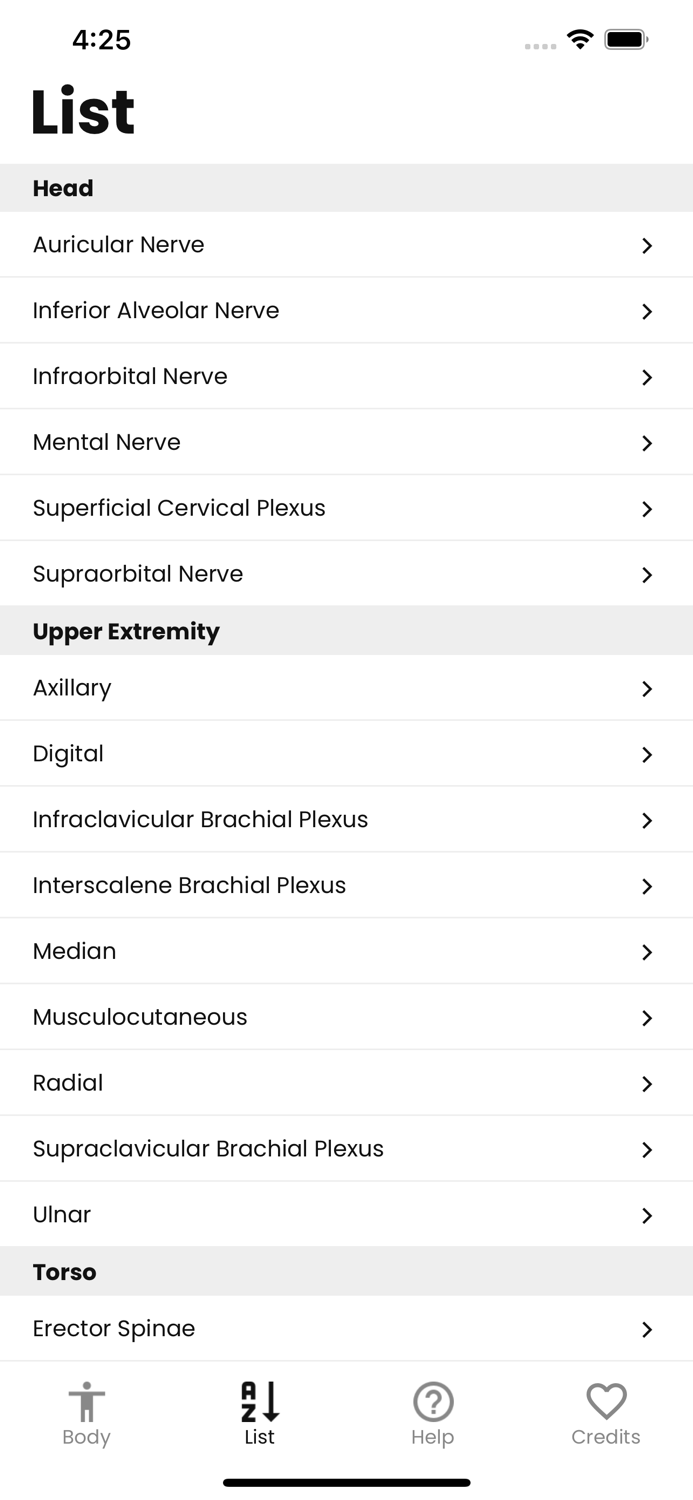Tap the Upper Extremity section header
This screenshot has height=1500, width=693.
pyautogui.click(x=126, y=631)
